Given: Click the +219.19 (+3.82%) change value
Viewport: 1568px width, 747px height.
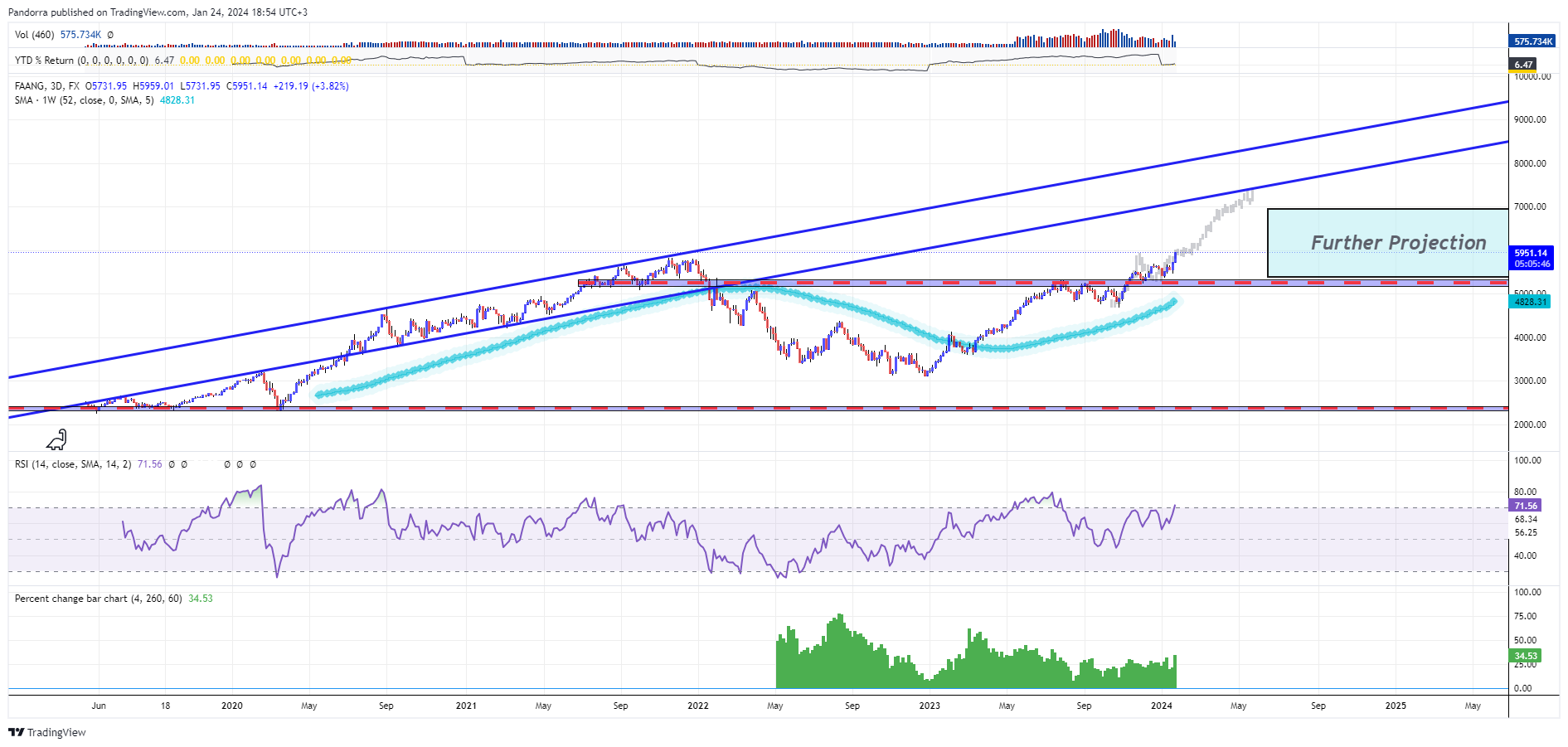Looking at the screenshot, I should point(312,86).
